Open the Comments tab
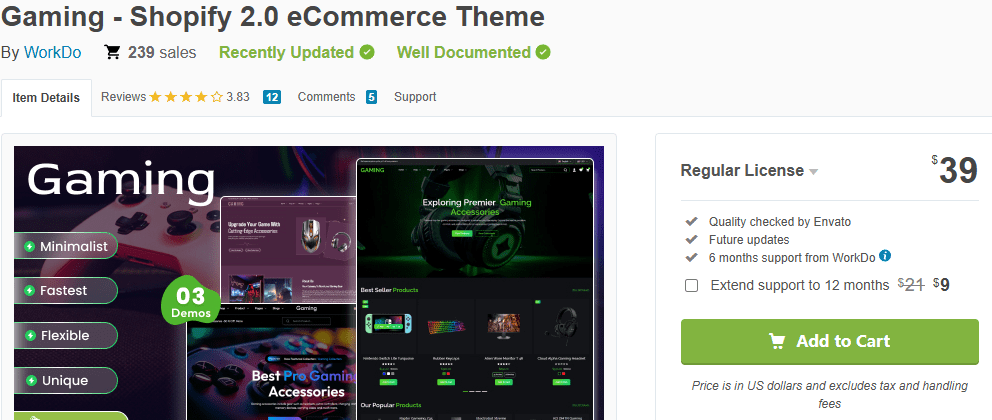The image size is (992, 420). click(326, 97)
